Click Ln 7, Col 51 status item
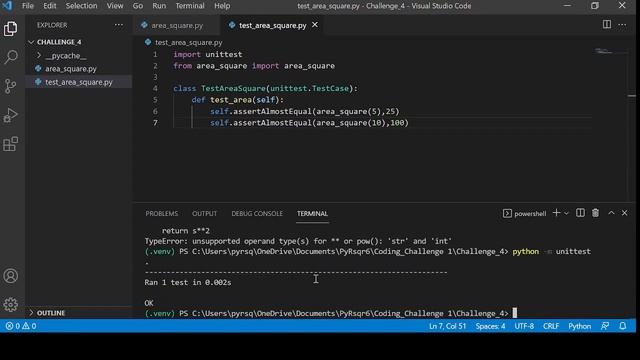Image resolution: width=640 pixels, height=360 pixels. [447, 326]
